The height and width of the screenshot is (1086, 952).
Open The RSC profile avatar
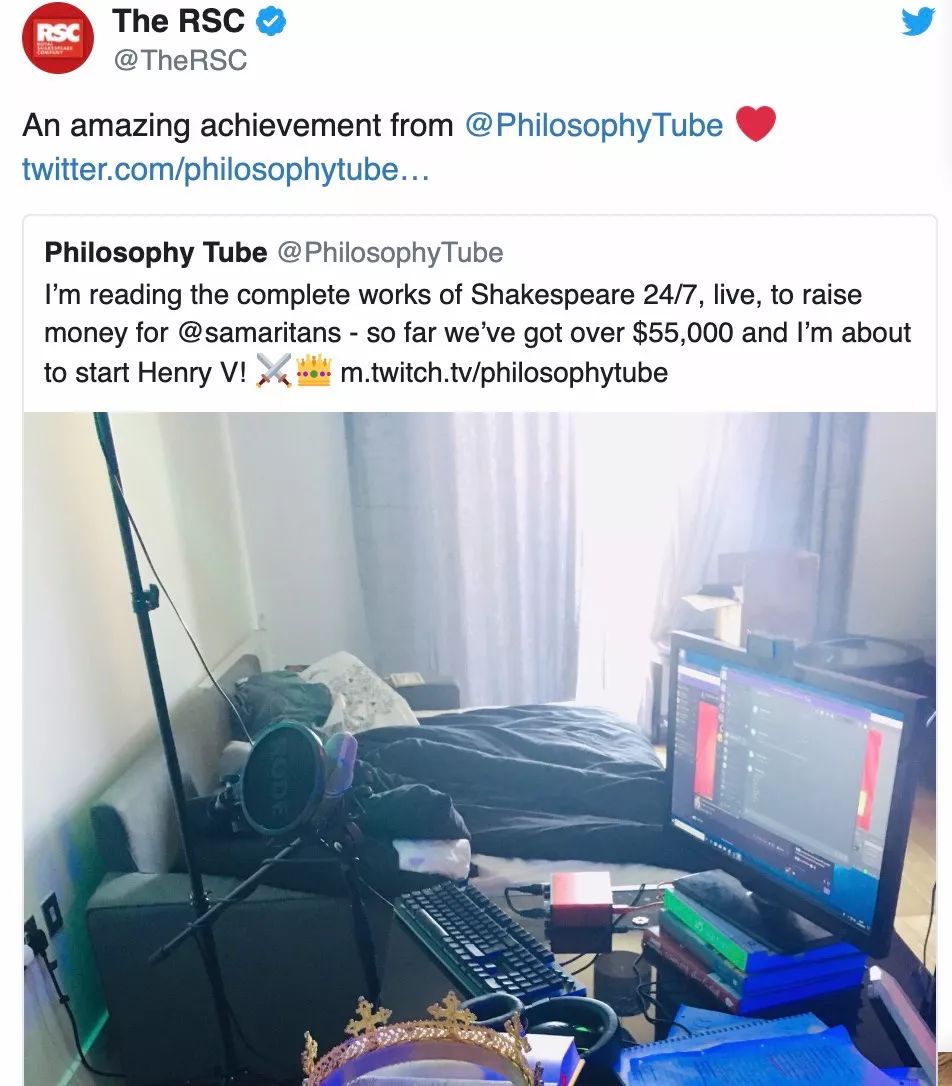pos(57,38)
